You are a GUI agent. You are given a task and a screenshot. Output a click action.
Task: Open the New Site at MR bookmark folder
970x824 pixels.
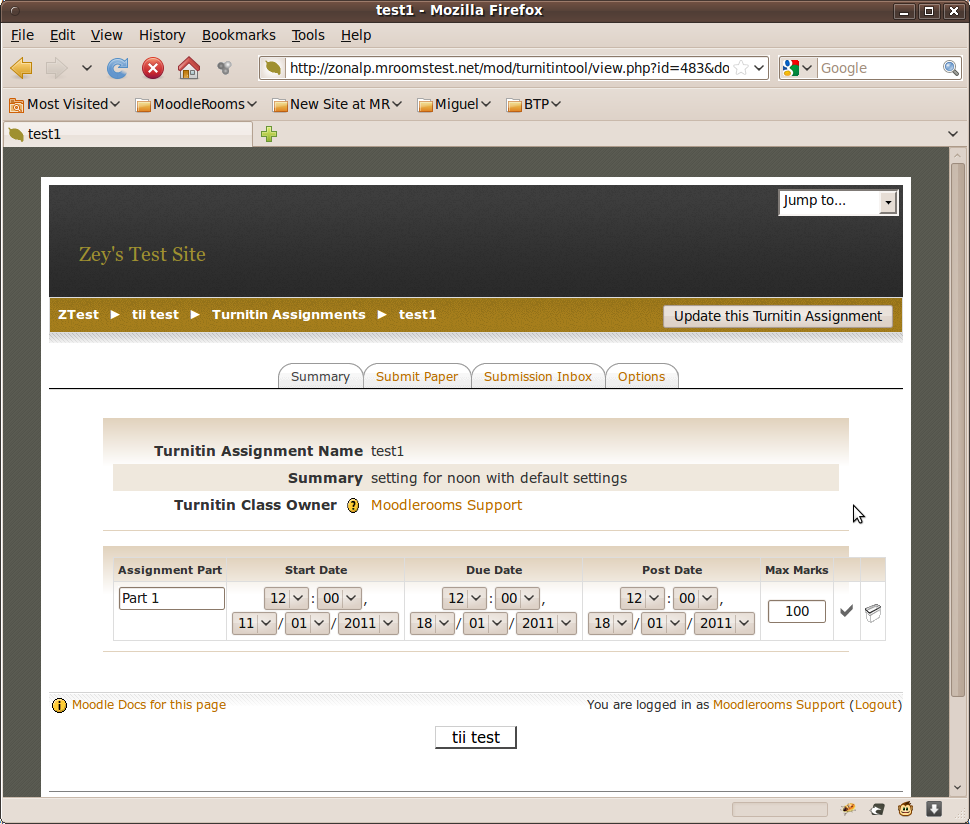point(338,105)
